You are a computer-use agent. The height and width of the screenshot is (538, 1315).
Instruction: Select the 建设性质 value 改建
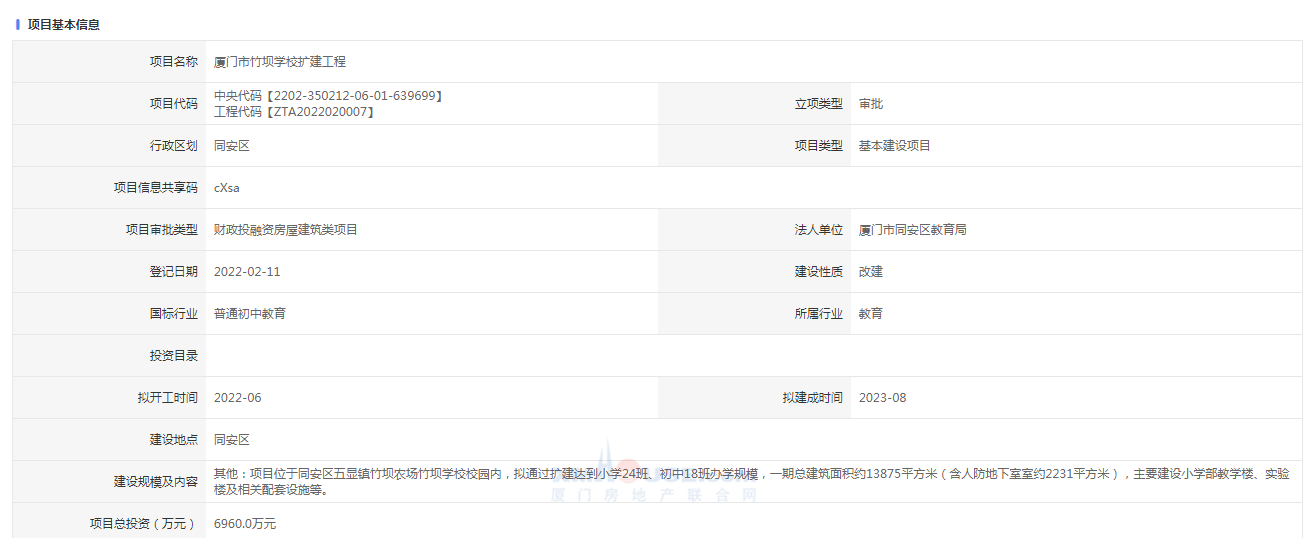click(870, 272)
